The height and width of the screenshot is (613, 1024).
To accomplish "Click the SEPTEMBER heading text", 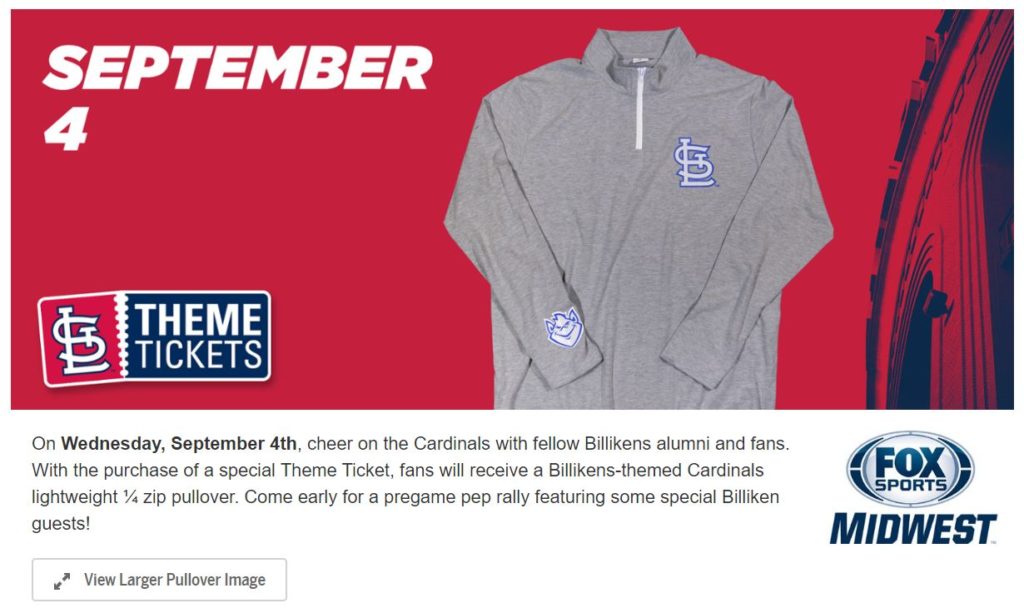I will [238, 68].
